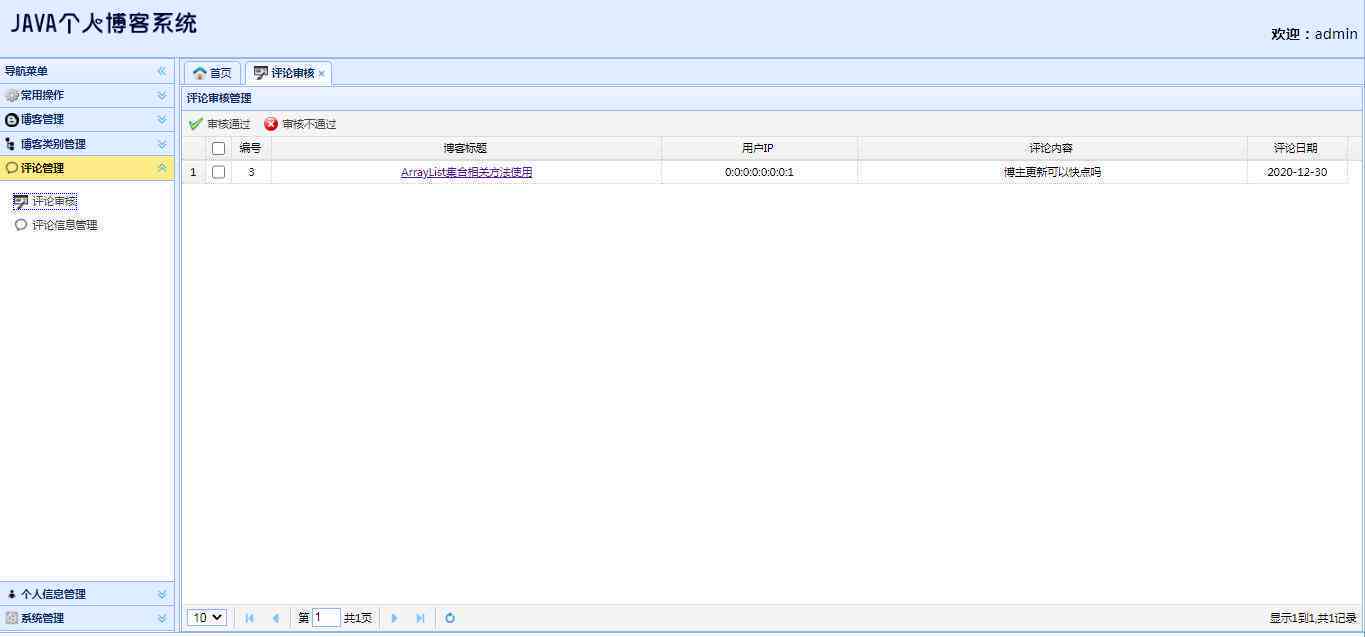Click the 评论信息管理 bubble icon
Image resolution: width=1365 pixels, height=637 pixels.
click(21, 225)
